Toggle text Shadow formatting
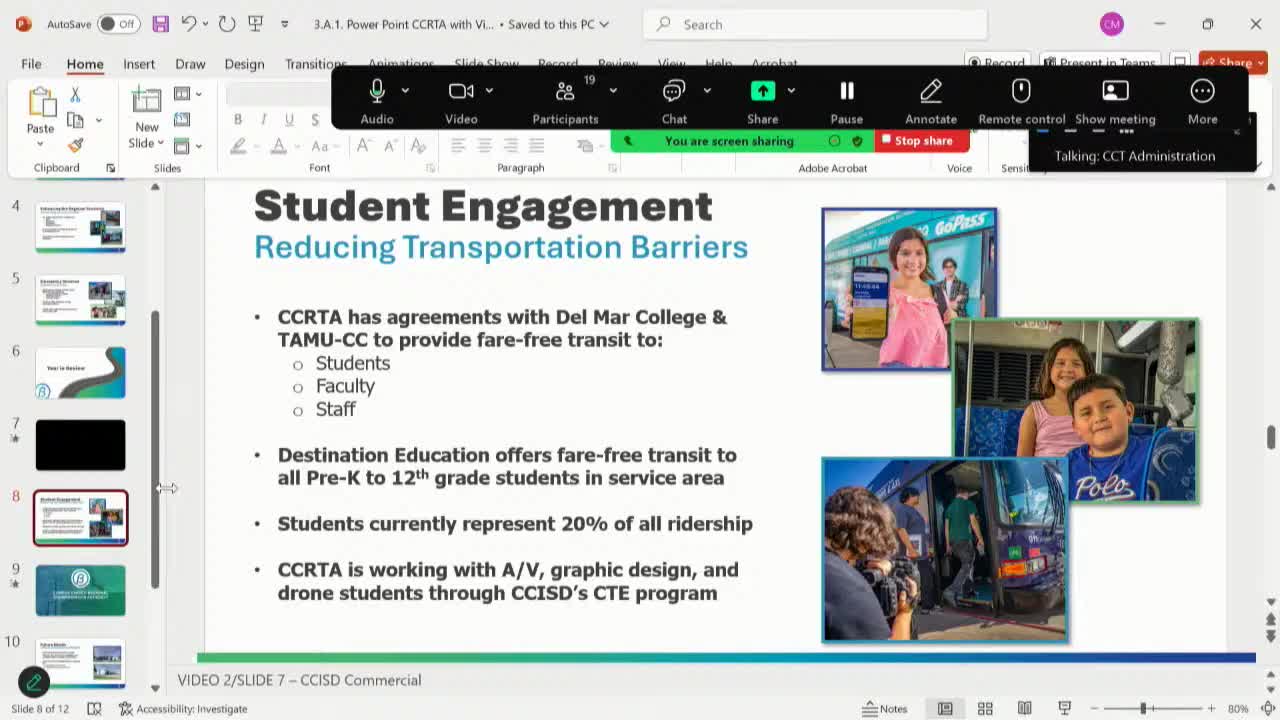This screenshot has width=1280, height=720. tap(315, 119)
